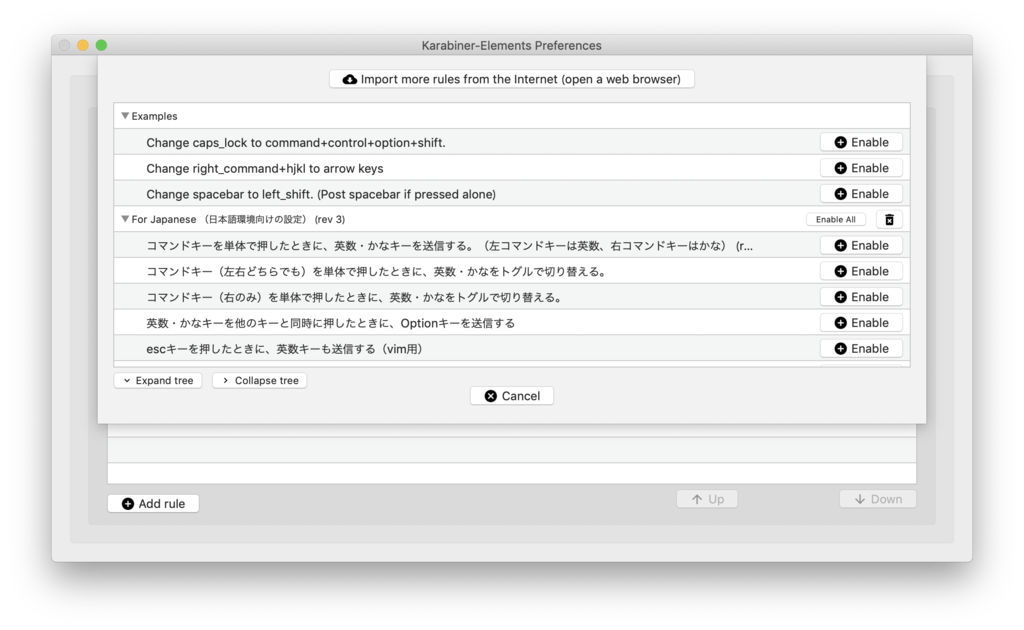Select text 'Change spacebar to left_shift. (Post spacebar if pressed alone)'
Screen dimensions: 1024x630
(321, 194)
